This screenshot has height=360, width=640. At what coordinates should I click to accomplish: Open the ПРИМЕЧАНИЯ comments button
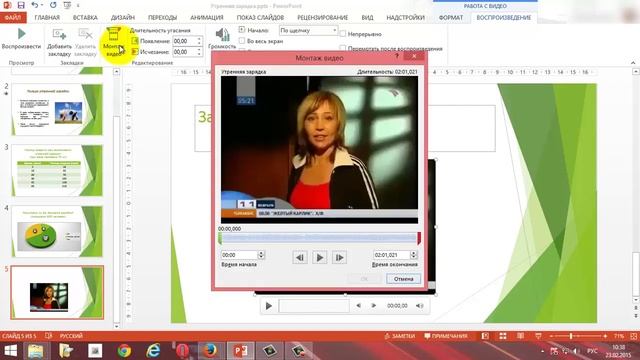[446, 336]
